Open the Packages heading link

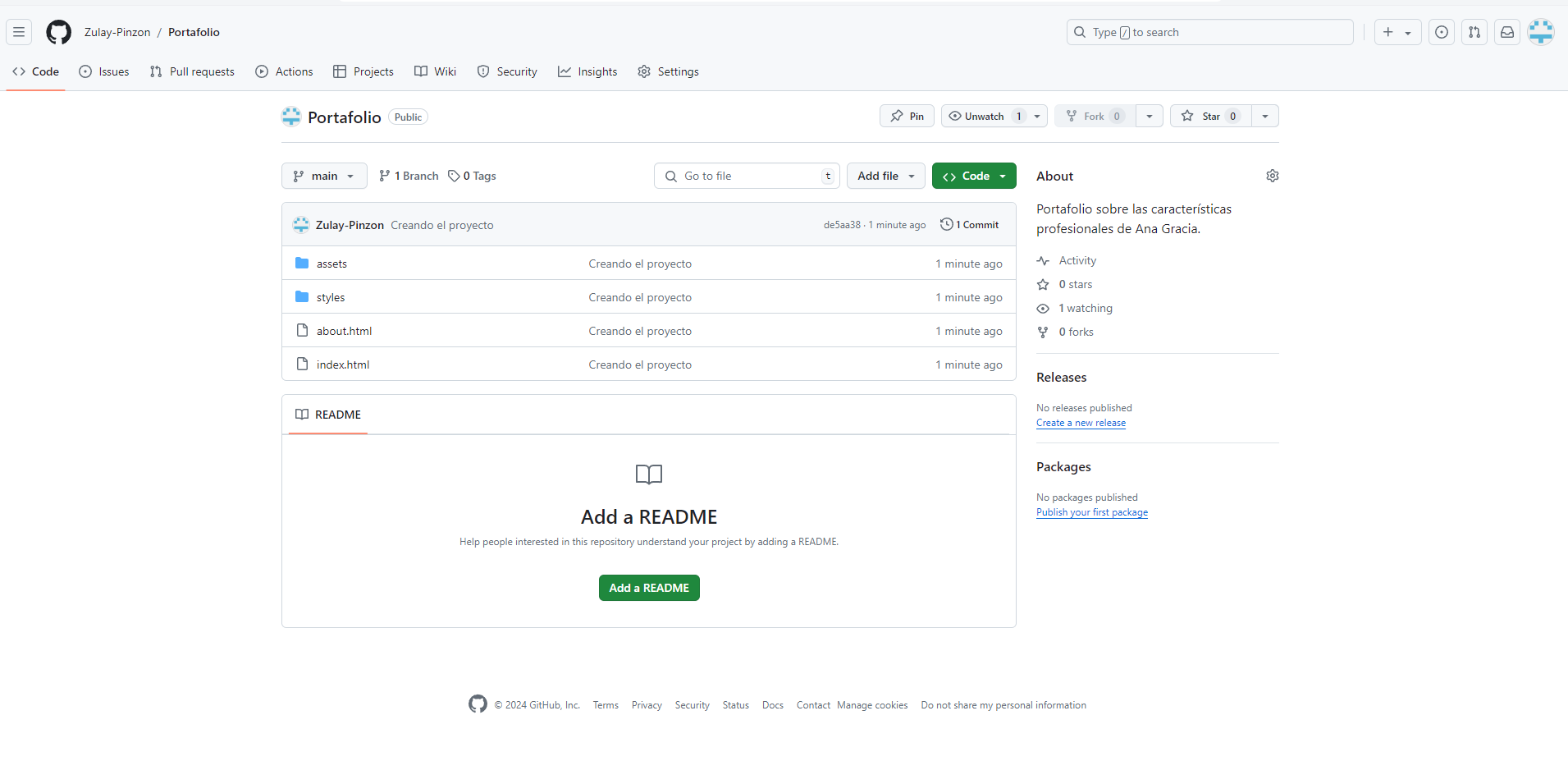pos(1063,466)
